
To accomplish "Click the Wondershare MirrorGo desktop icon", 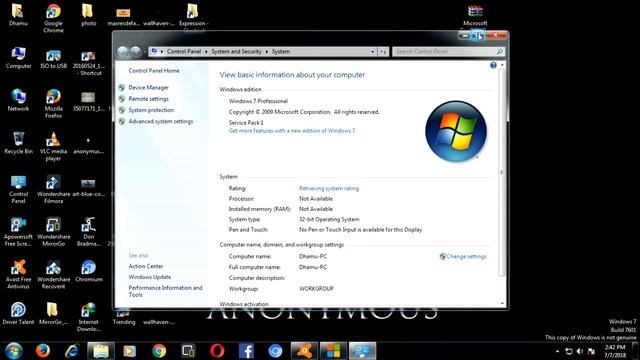I will (x=53, y=232).
